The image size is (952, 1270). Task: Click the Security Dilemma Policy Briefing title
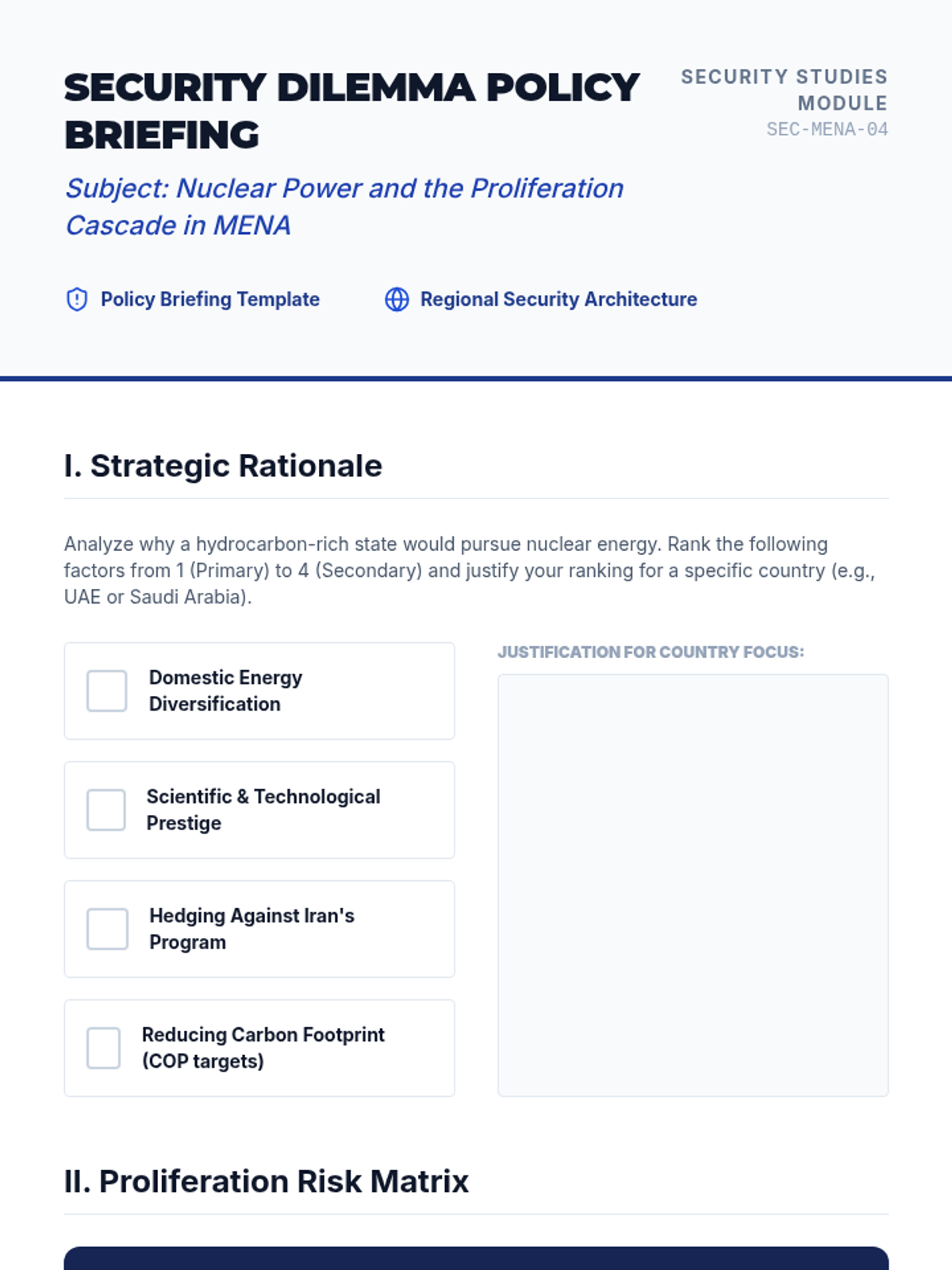[x=351, y=111]
